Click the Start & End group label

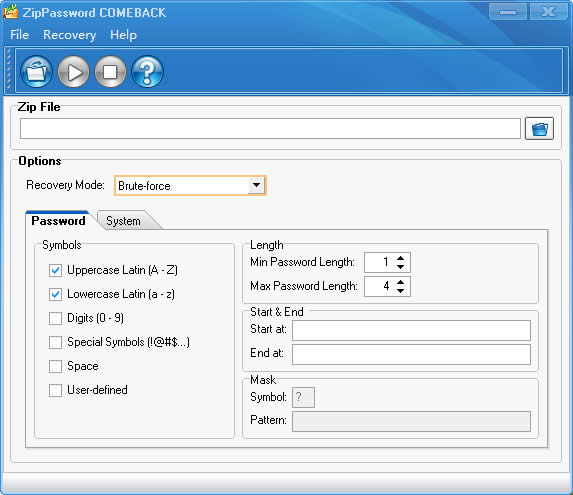click(277, 312)
